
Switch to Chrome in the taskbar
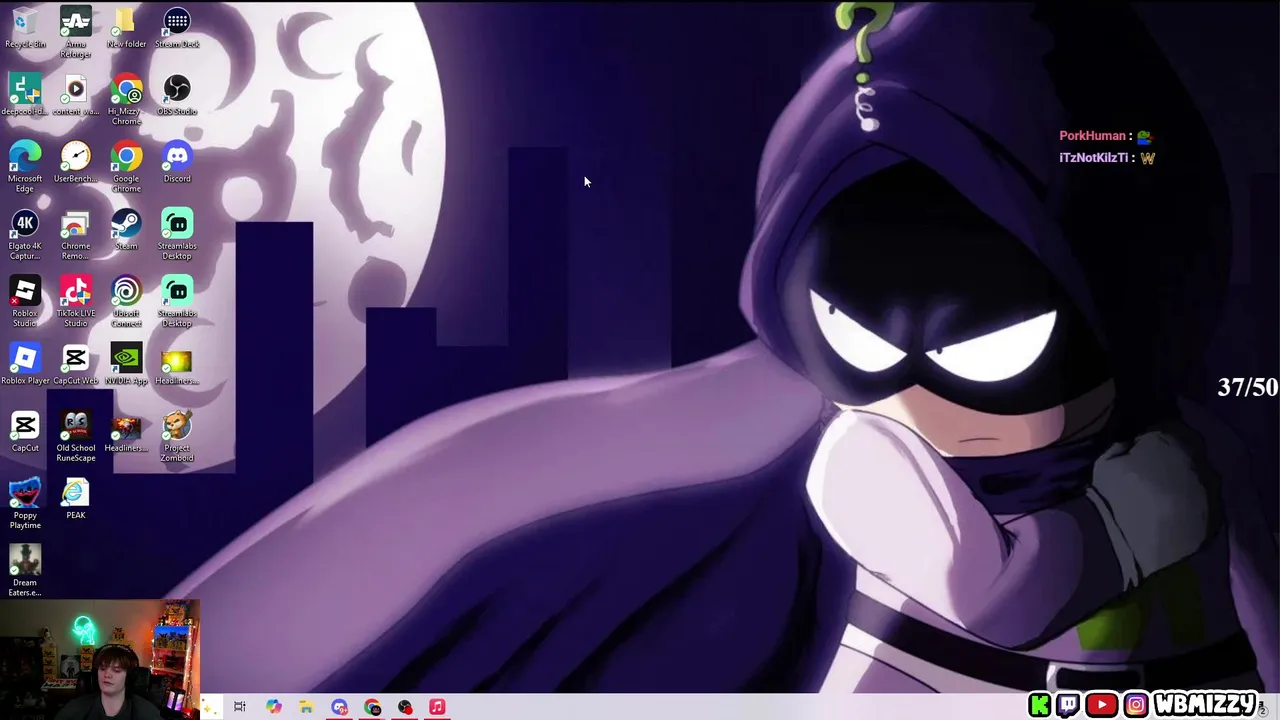372,707
